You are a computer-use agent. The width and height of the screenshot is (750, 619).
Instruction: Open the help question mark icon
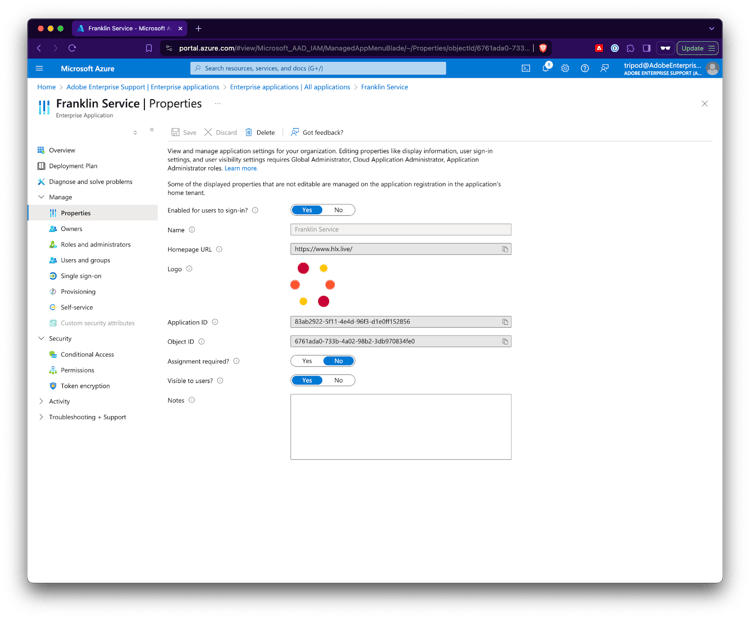pos(585,68)
